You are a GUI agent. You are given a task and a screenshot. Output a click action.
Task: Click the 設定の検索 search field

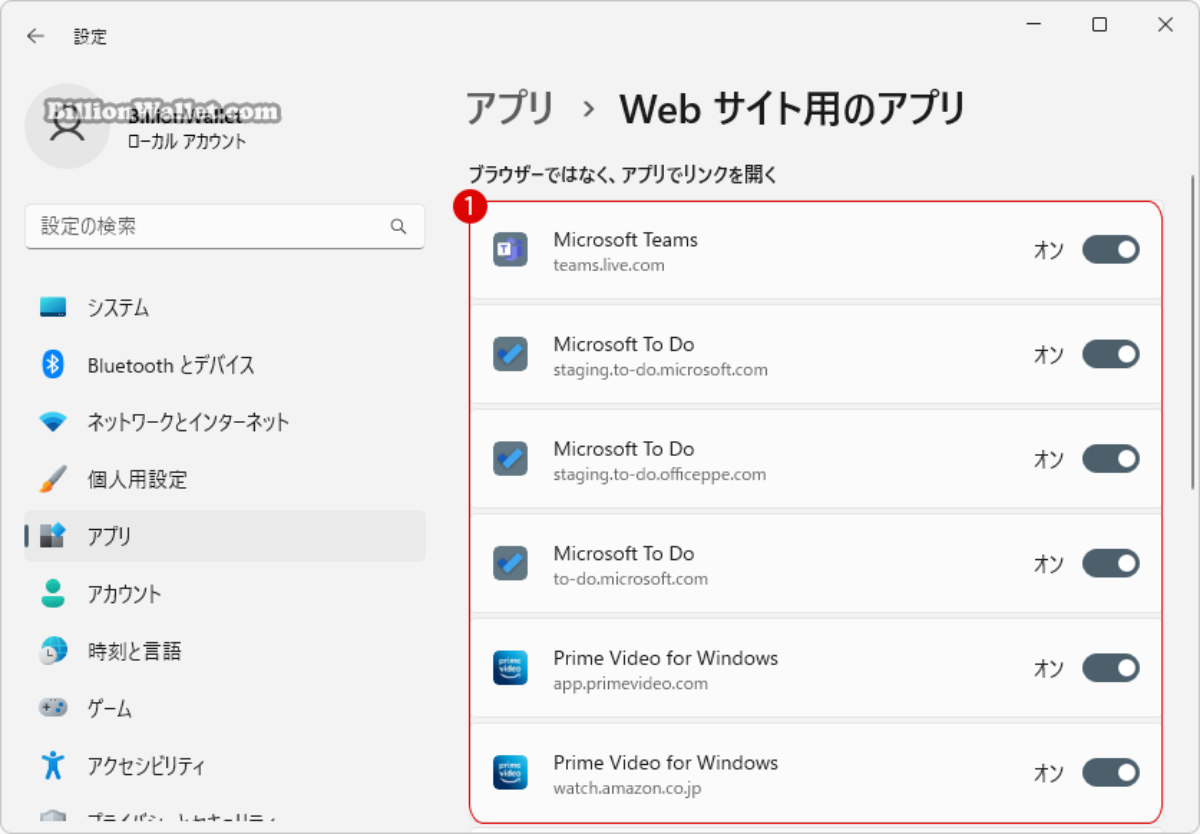[x=225, y=227]
